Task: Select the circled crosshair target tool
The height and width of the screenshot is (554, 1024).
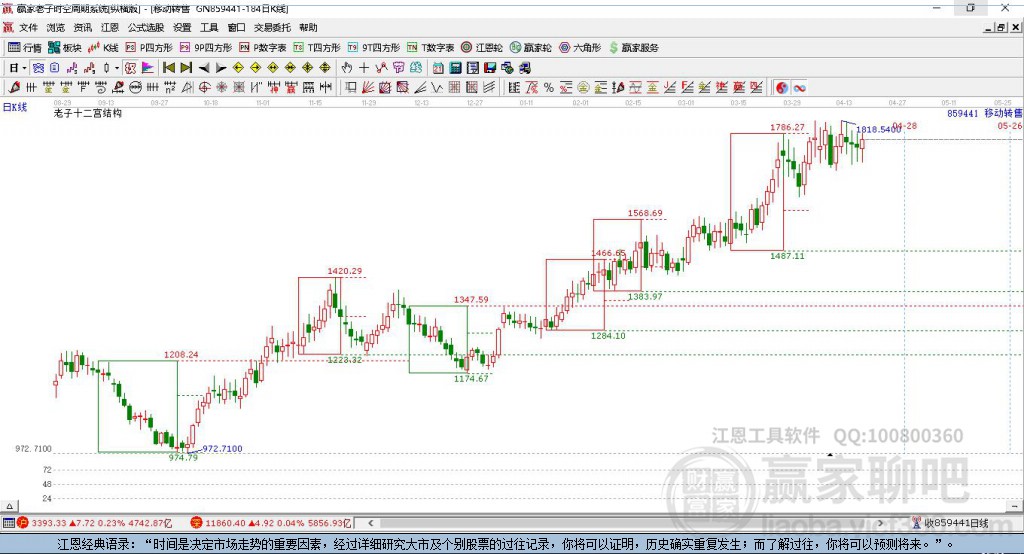Action: tap(204, 88)
